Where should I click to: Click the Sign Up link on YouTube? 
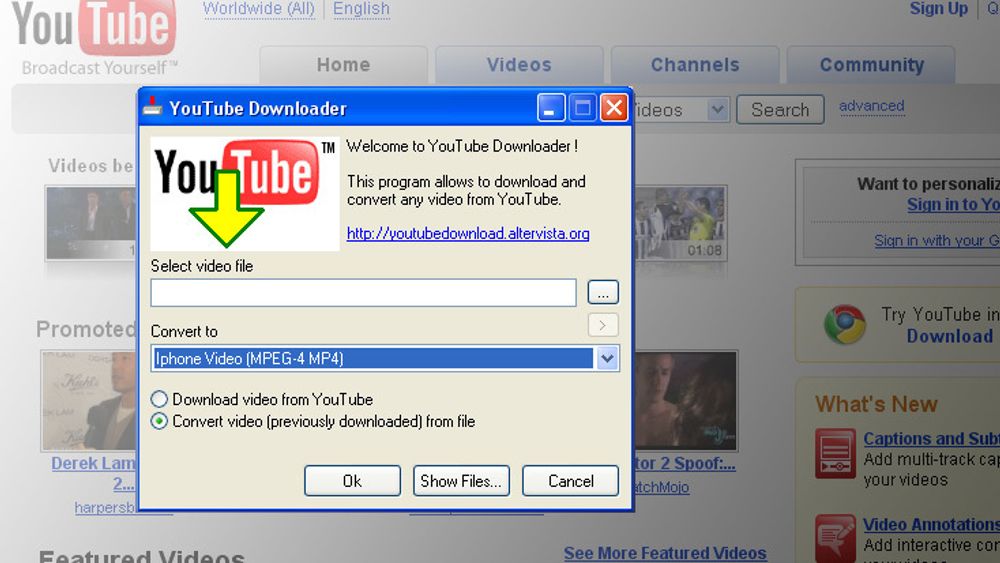point(938,9)
